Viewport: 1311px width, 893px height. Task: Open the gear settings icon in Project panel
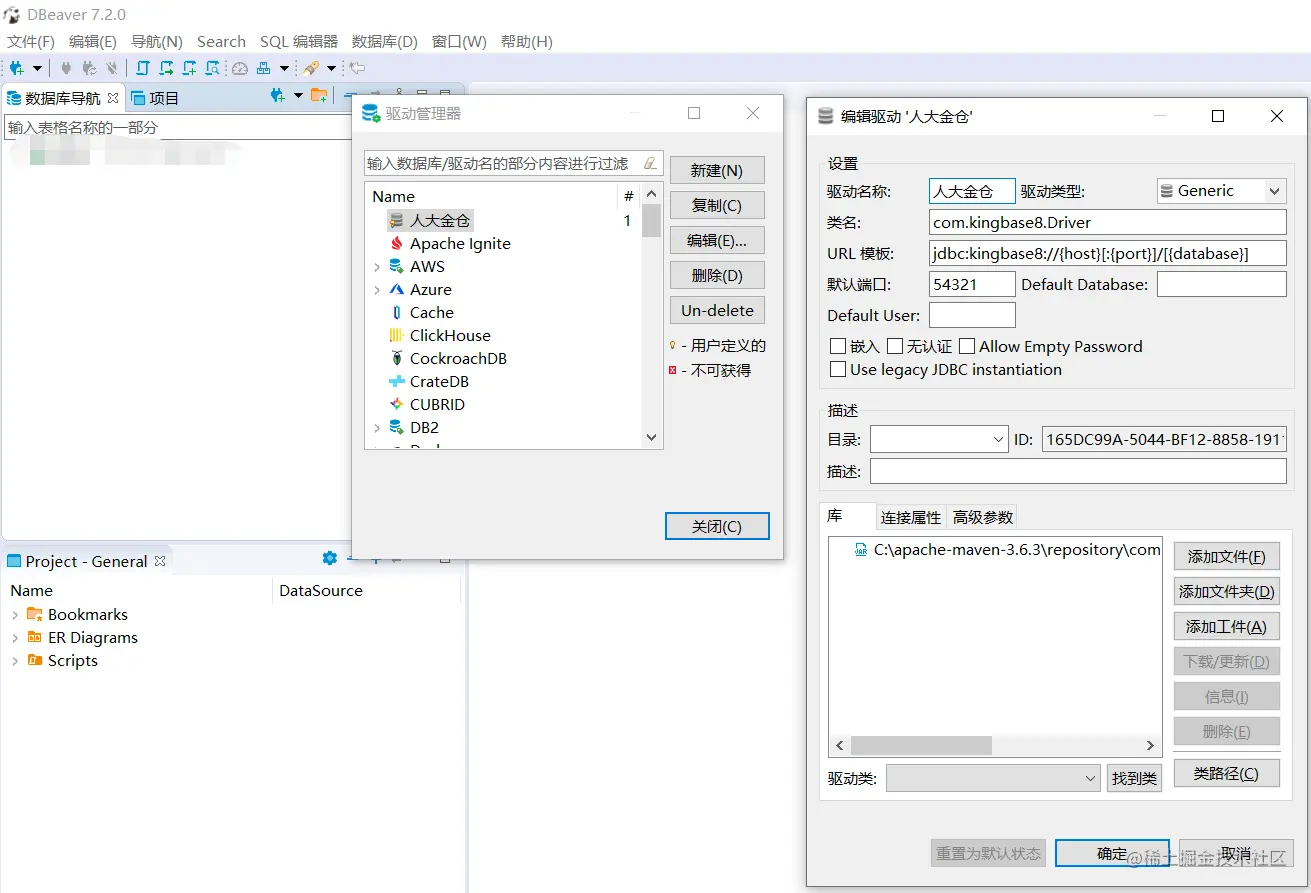tap(330, 558)
